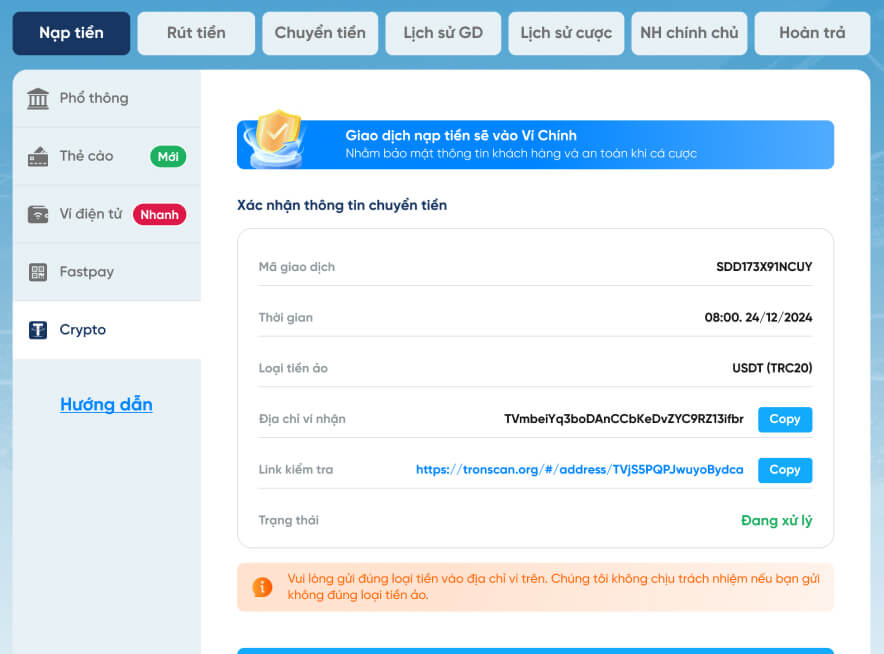Select the Nạp tiền tab

(x=71, y=33)
